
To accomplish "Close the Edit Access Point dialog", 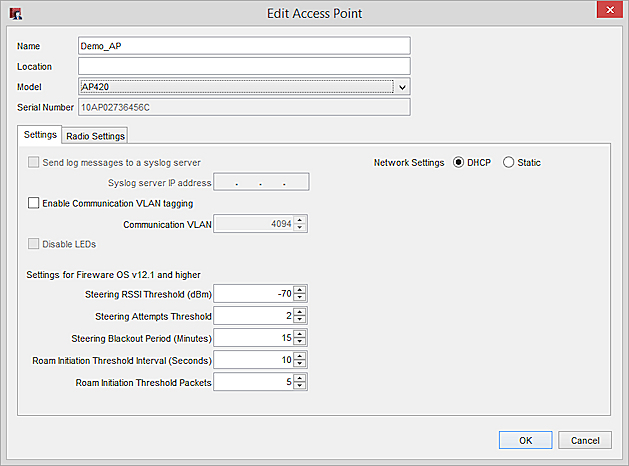I will coord(606,12).
